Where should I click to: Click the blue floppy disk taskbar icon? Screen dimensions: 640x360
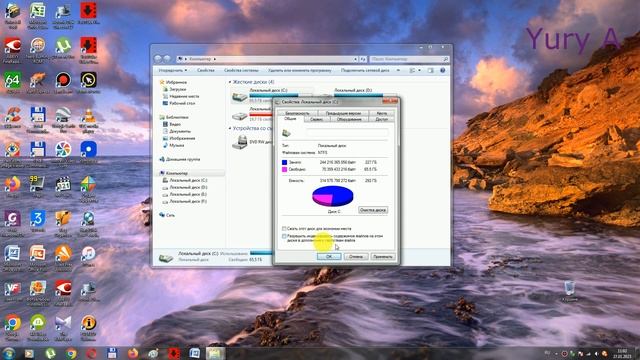coord(112,353)
